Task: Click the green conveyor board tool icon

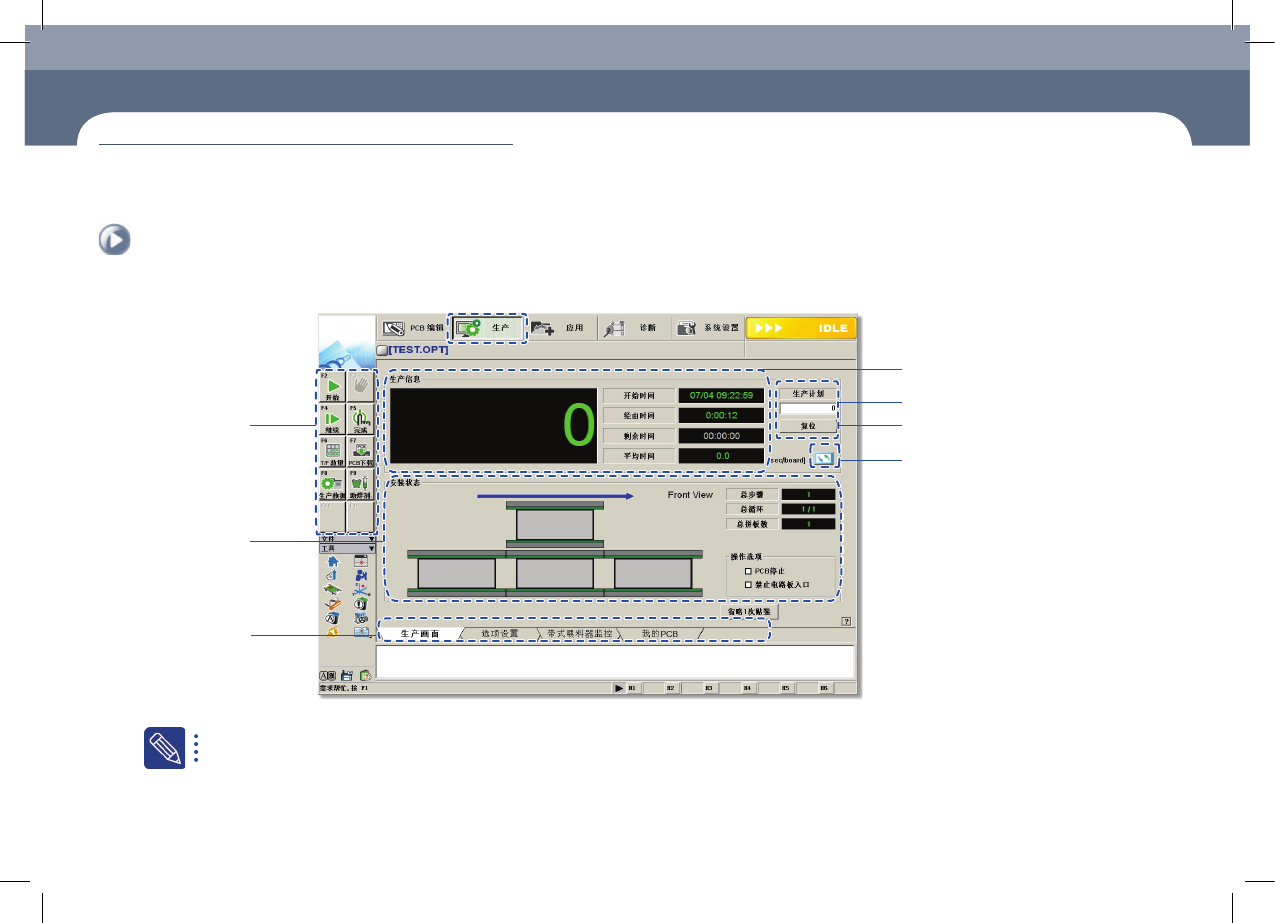Action: pyautogui.click(x=333, y=589)
